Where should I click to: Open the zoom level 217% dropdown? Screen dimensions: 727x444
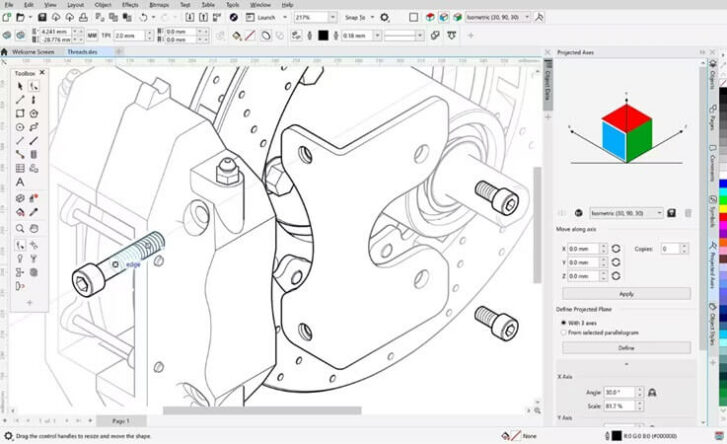point(333,17)
